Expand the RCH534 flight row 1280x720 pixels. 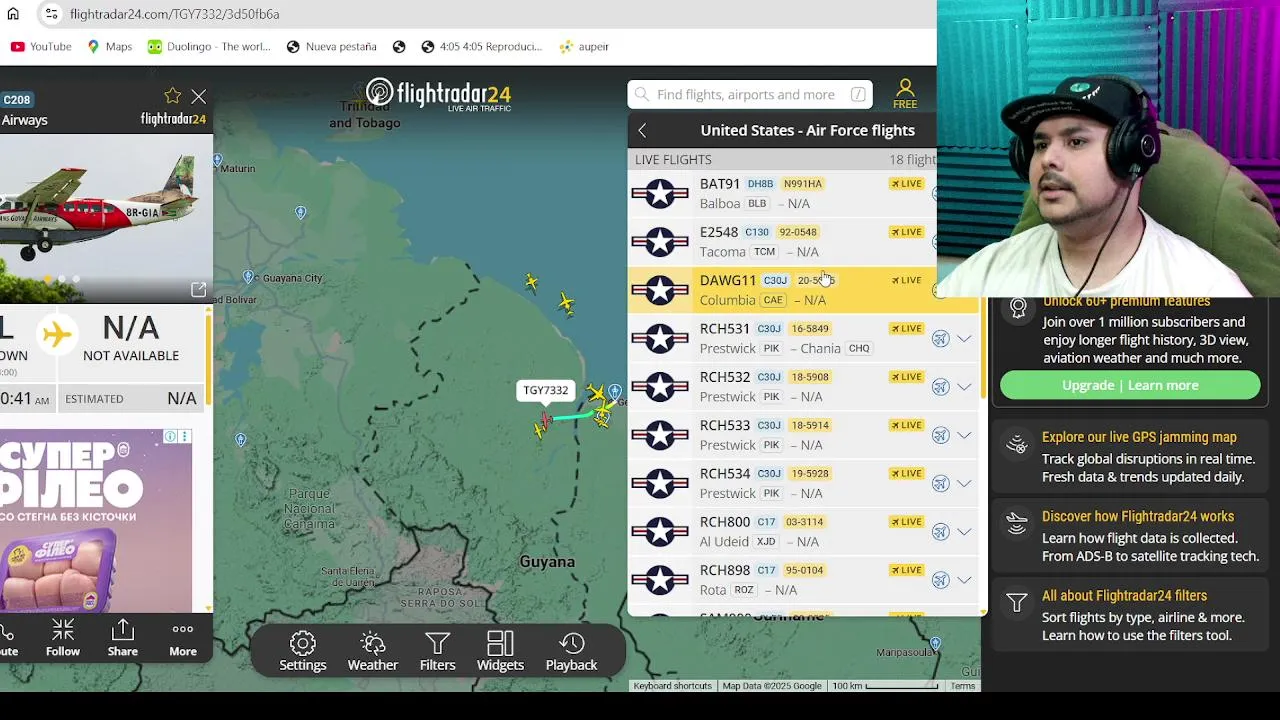pos(964,483)
